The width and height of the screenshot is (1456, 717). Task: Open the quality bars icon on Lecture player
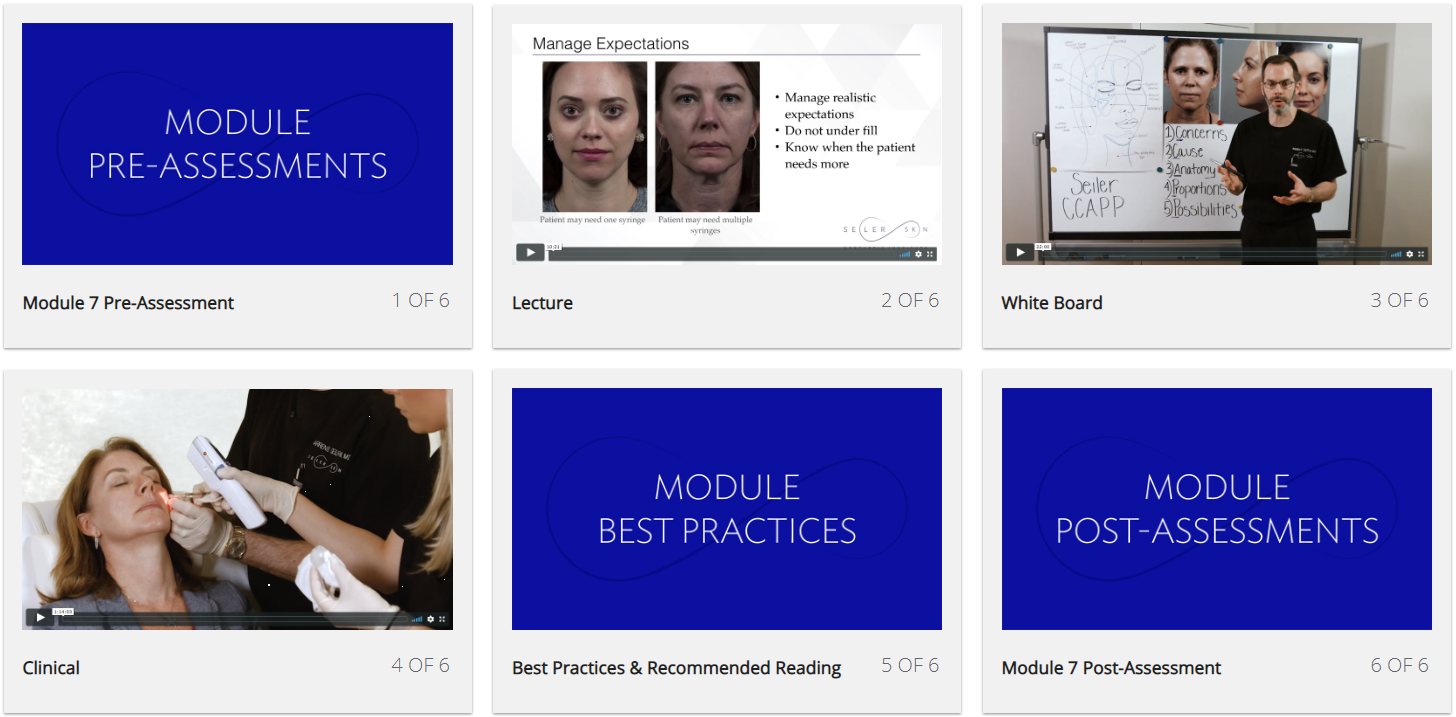905,253
